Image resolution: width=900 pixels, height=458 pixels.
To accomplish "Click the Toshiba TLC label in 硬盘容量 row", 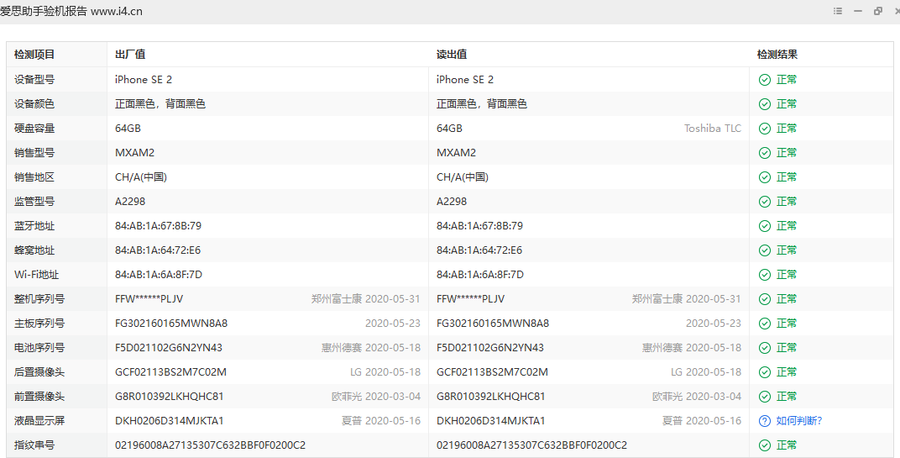I will [712, 129].
